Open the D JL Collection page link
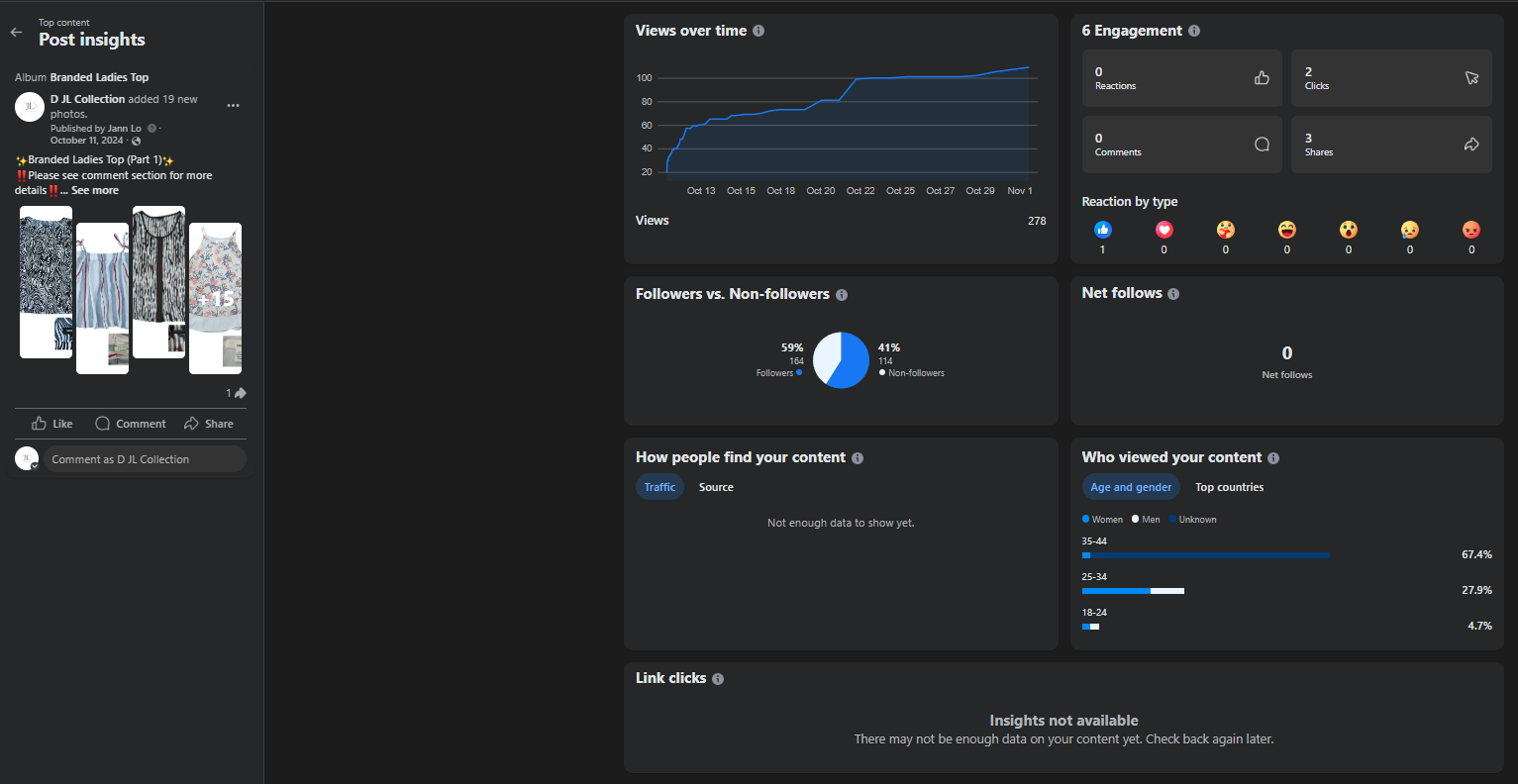1518x784 pixels. coord(88,99)
